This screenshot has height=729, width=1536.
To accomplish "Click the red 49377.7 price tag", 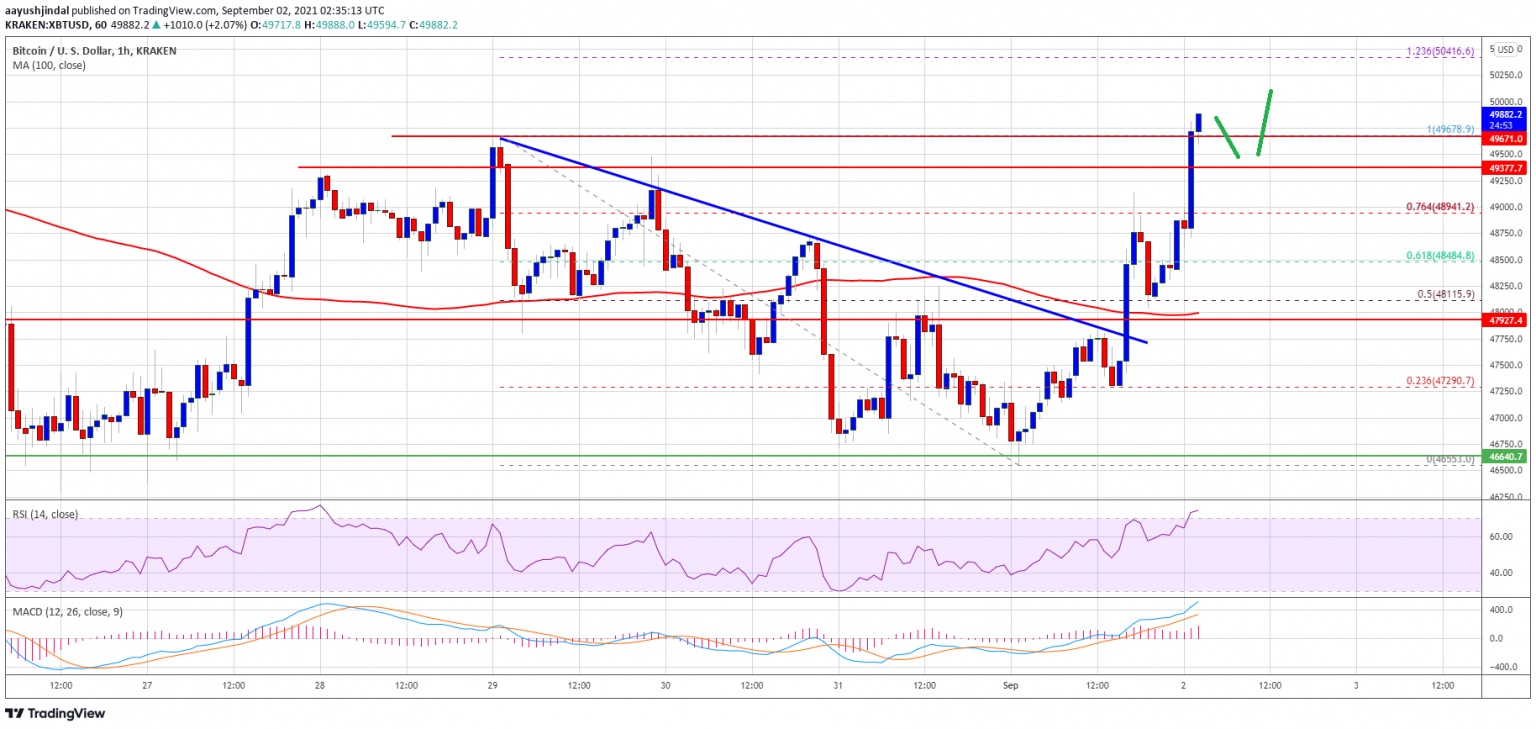I will click(1503, 169).
